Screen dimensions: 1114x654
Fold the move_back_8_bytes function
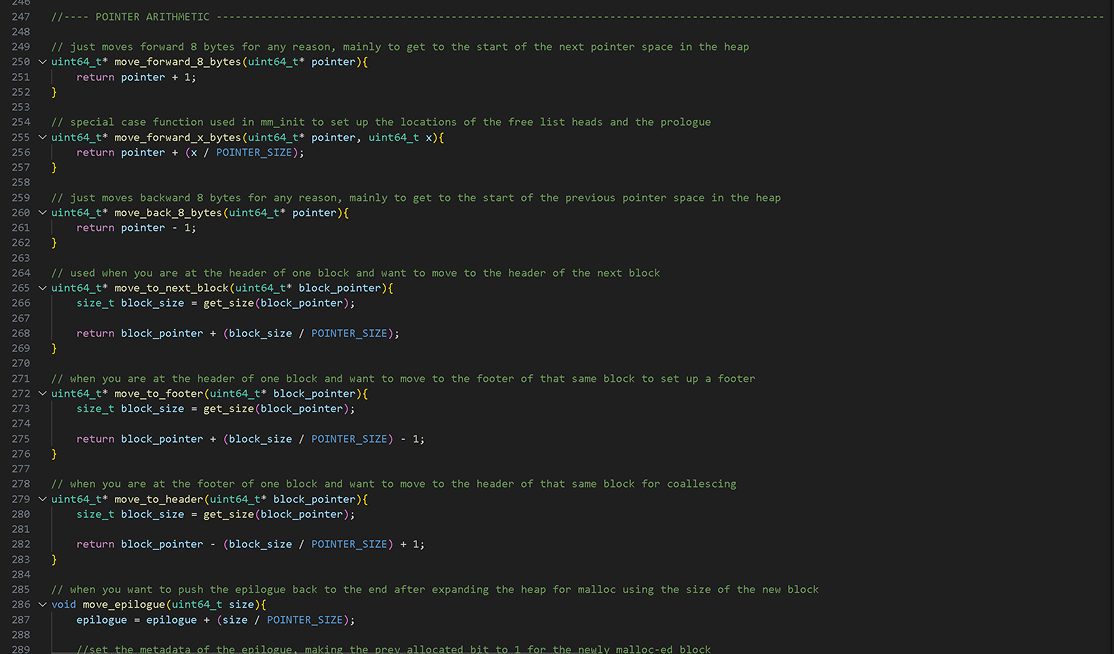pyautogui.click(x=42, y=212)
